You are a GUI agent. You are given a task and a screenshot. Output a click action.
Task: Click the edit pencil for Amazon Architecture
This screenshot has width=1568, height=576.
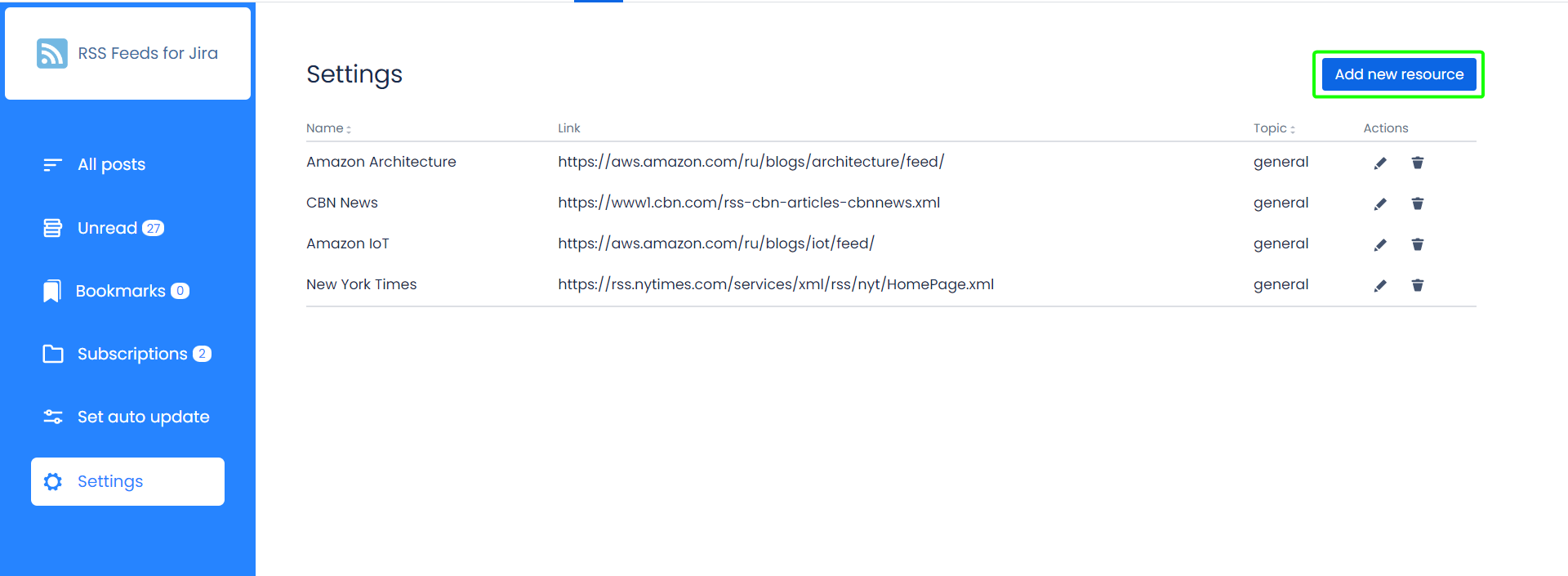click(x=1380, y=163)
